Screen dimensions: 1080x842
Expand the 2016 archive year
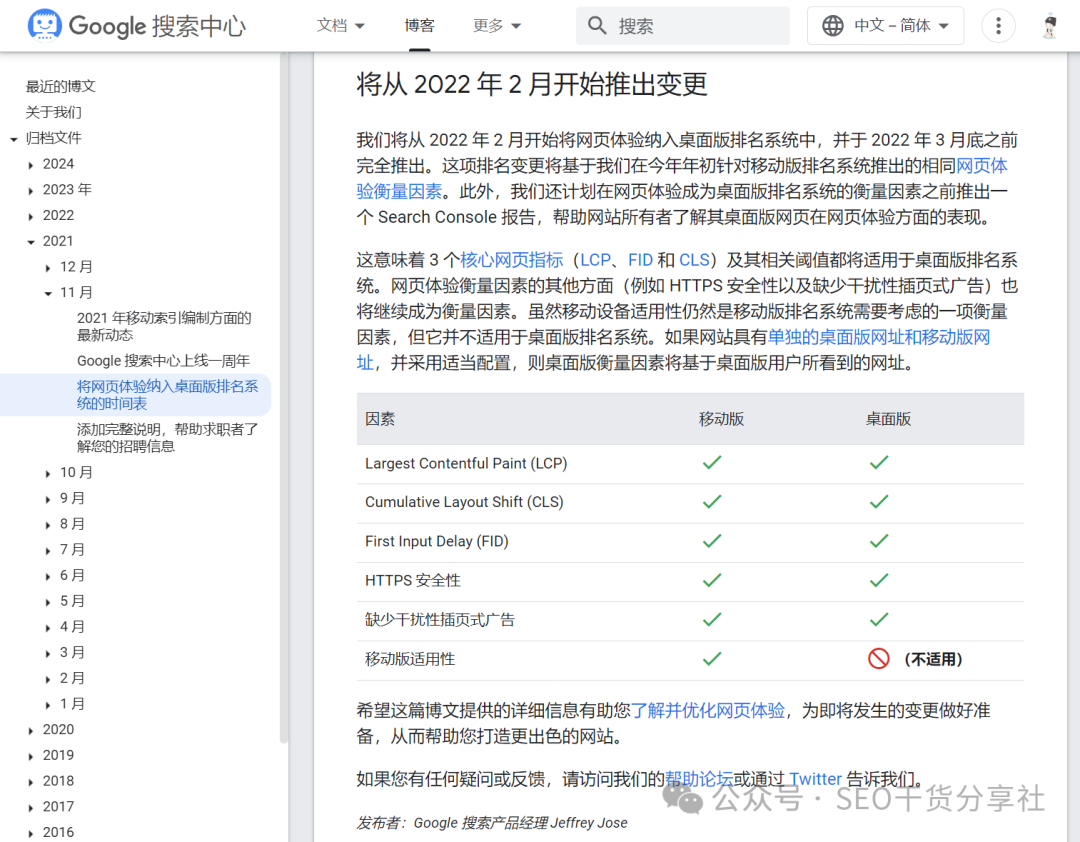pos(31,833)
